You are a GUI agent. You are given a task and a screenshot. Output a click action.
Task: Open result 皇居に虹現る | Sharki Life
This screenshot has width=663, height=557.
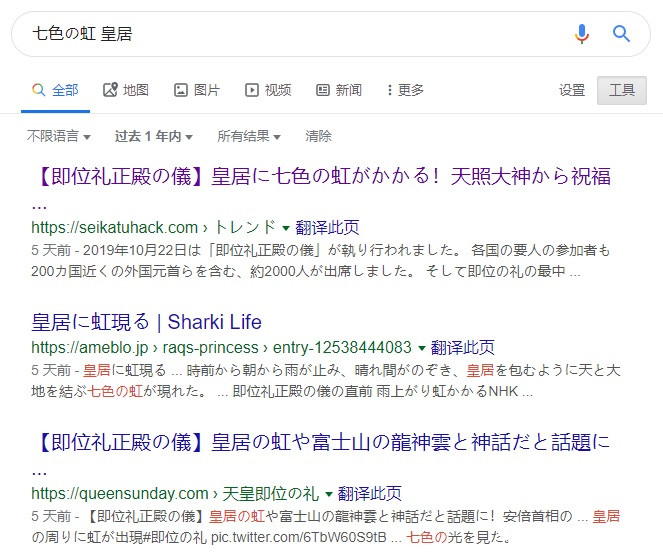[x=146, y=322]
